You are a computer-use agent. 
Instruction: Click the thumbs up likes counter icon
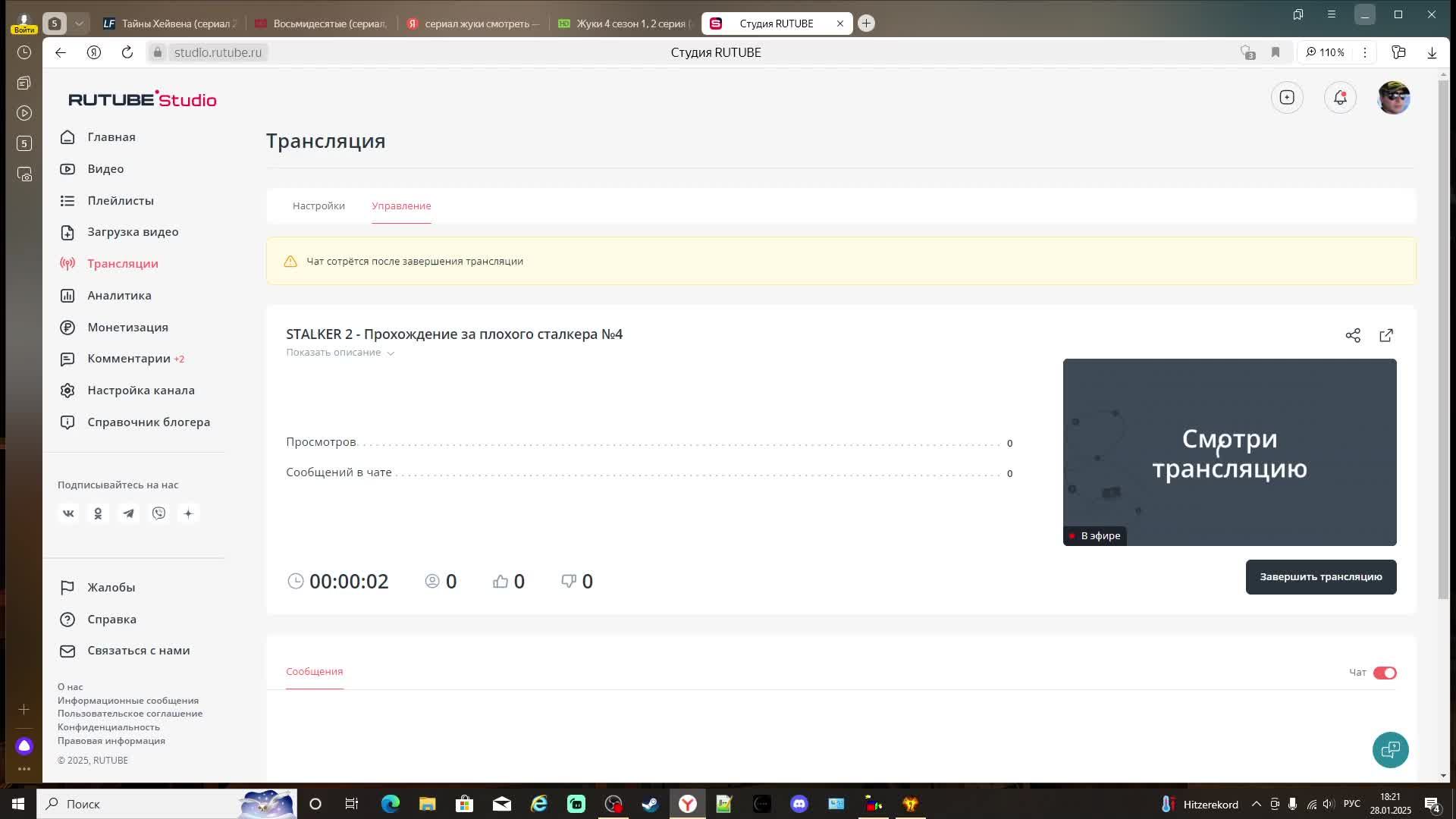[500, 582]
